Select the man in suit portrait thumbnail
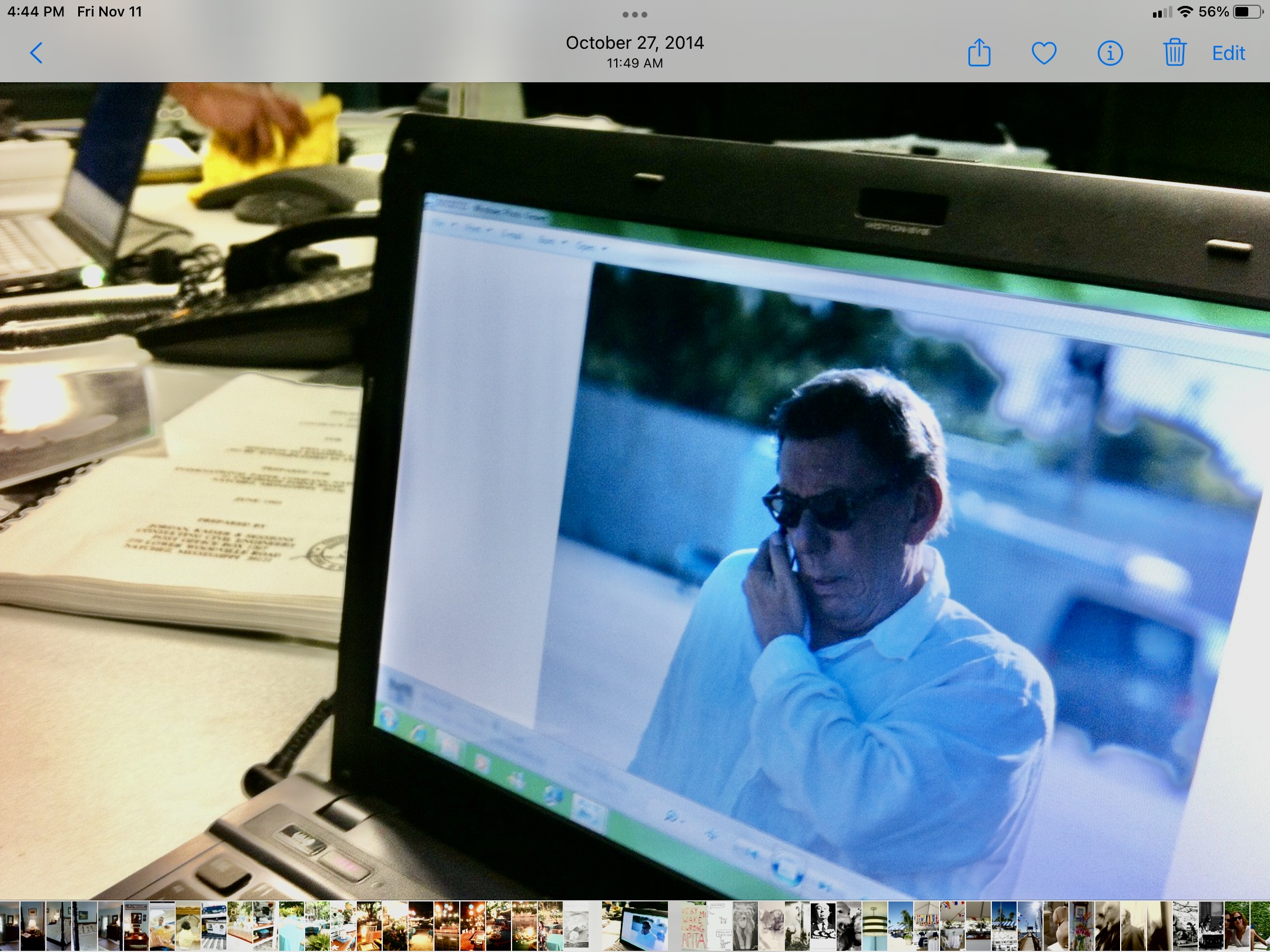This screenshot has width=1270, height=952. click(823, 926)
